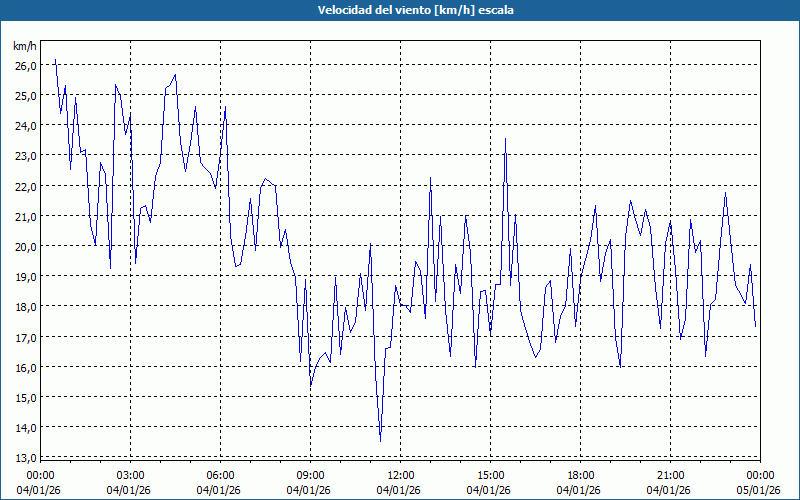The height and width of the screenshot is (500, 800).
Task: Click the 17,0 tick label on the Y axis
Action: (x=25, y=337)
